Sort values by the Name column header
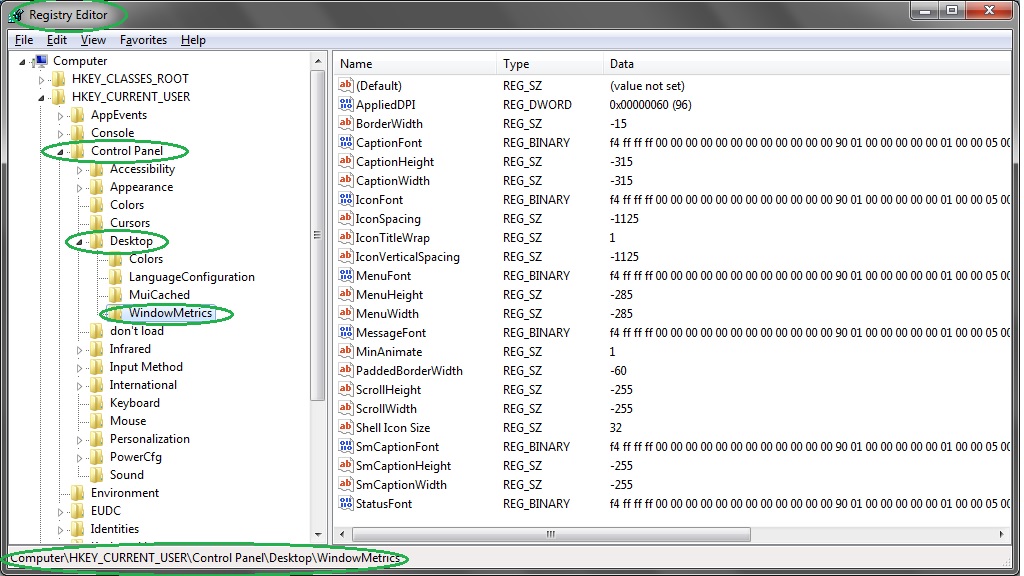Image resolution: width=1024 pixels, height=576 pixels. (416, 64)
